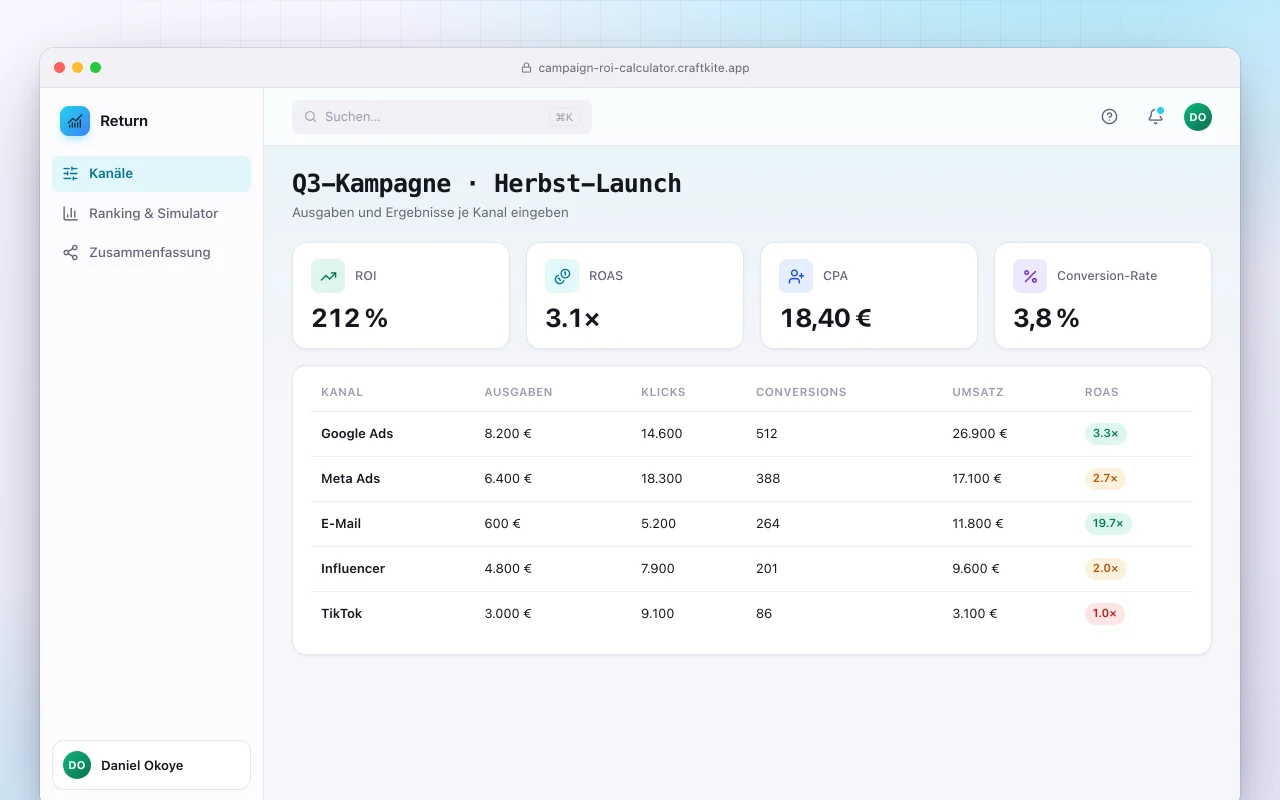Go to Zusammenfassung page
The height and width of the screenshot is (800, 1280).
pos(151,253)
